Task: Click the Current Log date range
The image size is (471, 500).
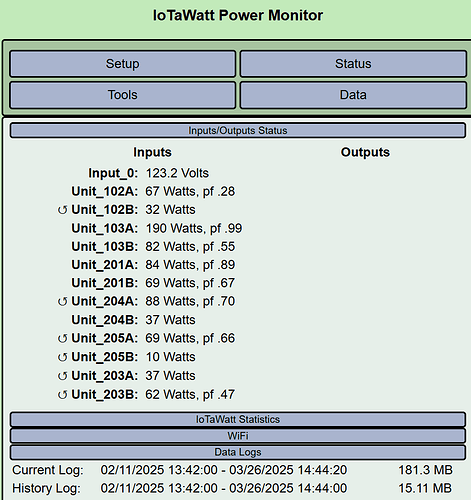Action: pos(224,470)
